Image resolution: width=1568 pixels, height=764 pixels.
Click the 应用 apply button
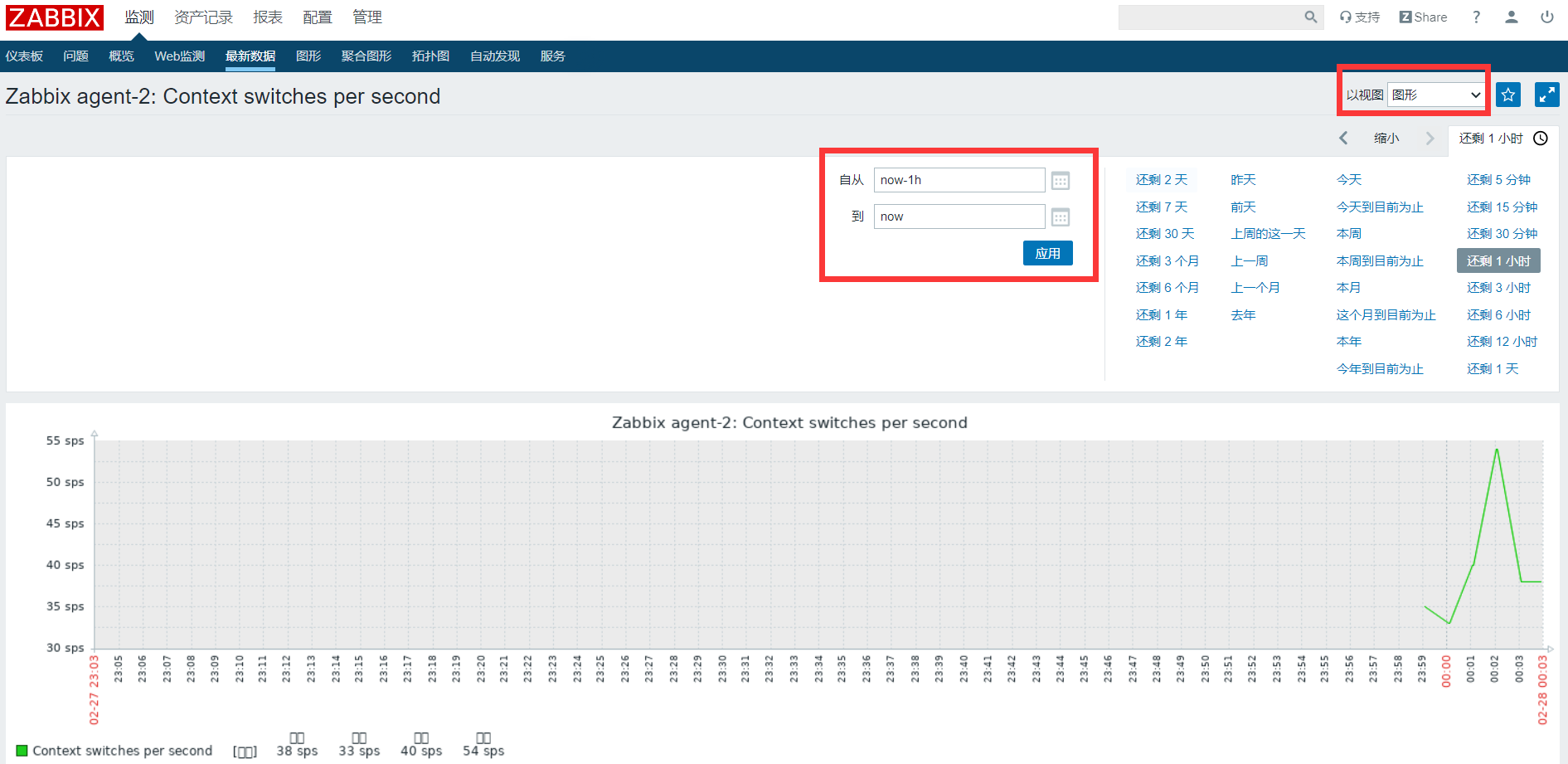(1048, 253)
